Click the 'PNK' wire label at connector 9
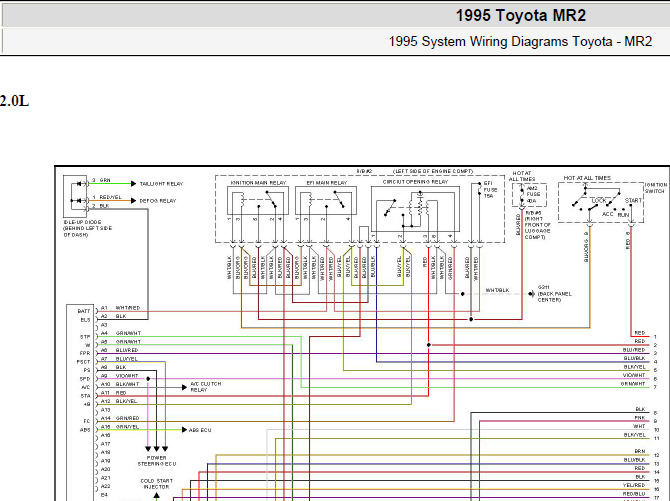Screen dimensions: 670x501 pos(640,418)
